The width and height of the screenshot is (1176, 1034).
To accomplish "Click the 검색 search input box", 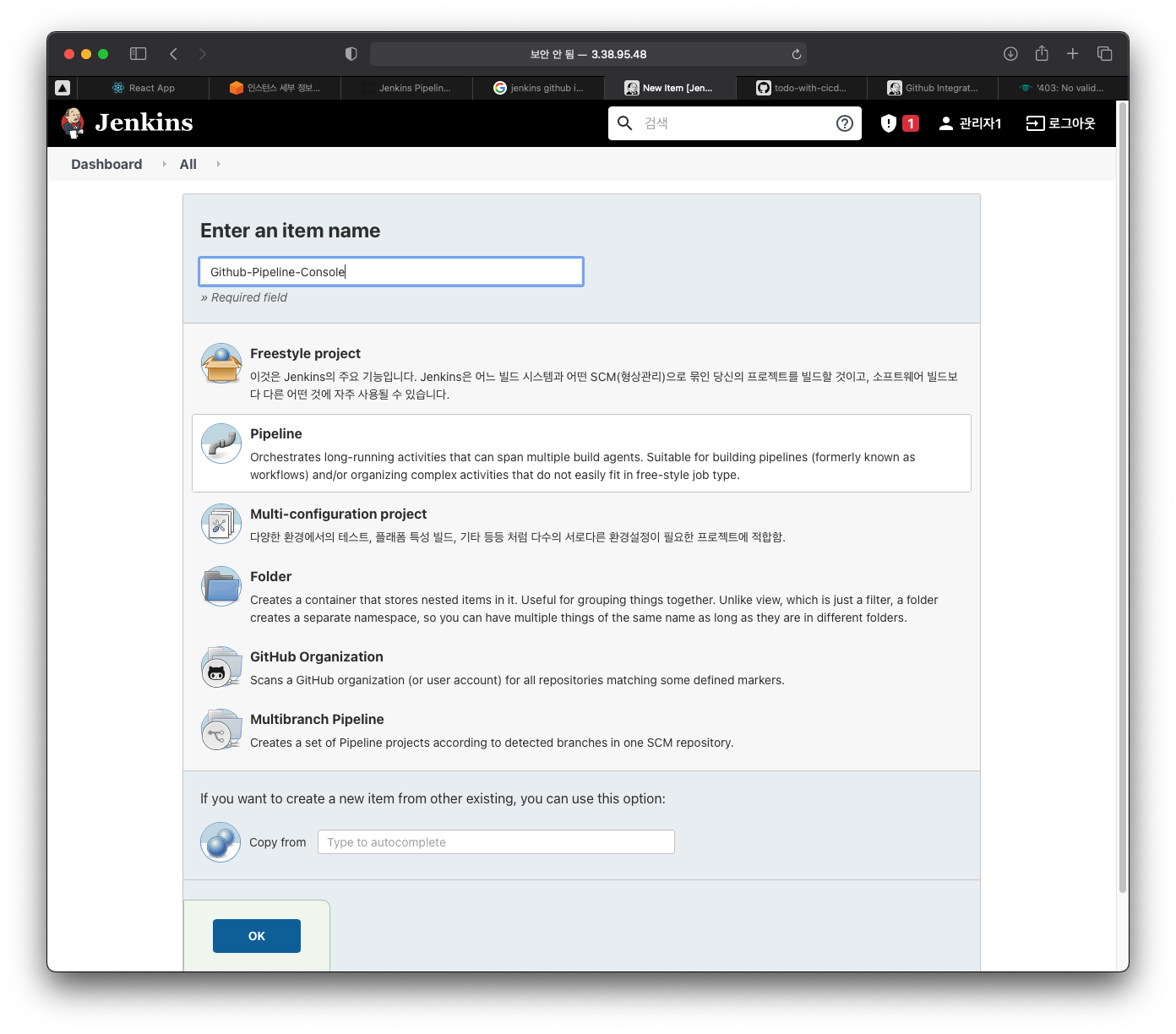I will (735, 123).
